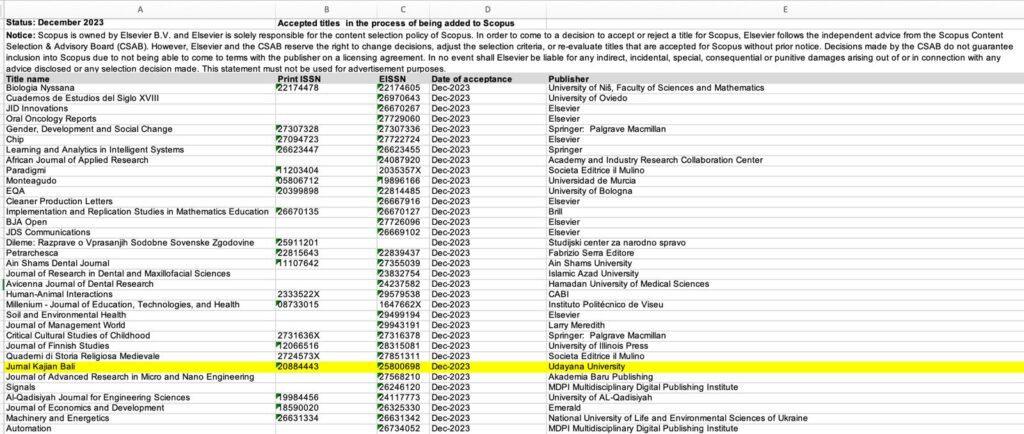
Task: Select 'Cleaner Production Letters' cell
Action: 140,201
